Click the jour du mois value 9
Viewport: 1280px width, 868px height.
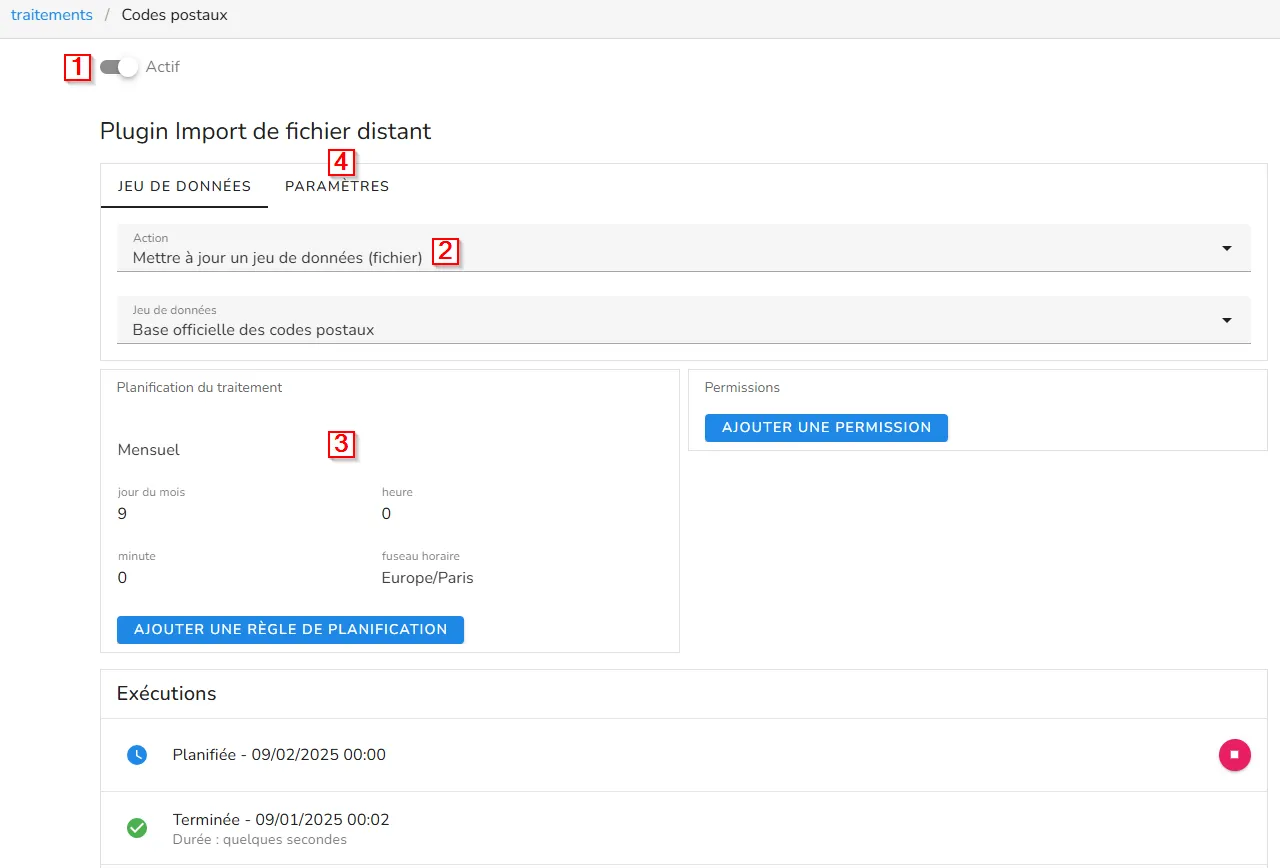click(122, 514)
